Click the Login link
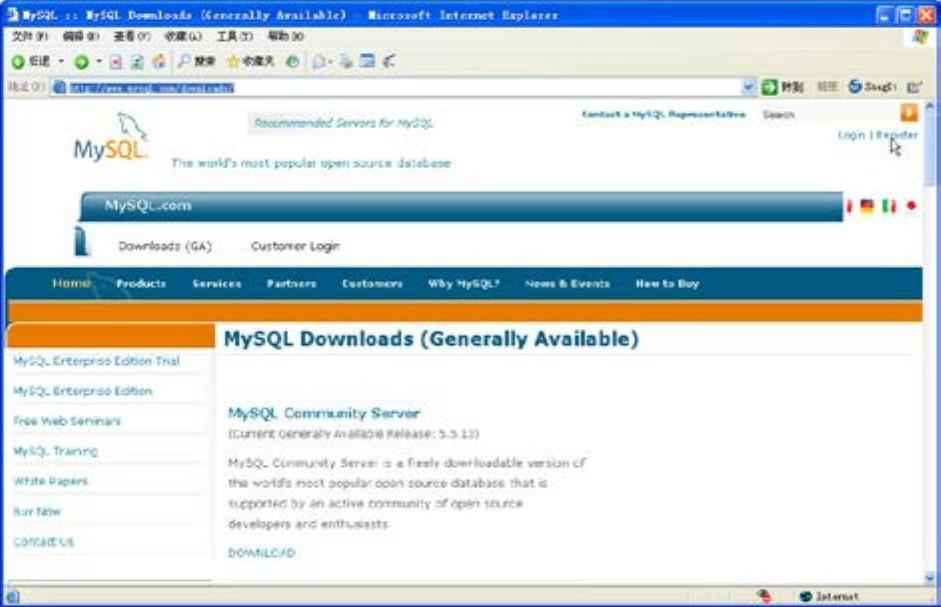 pyautogui.click(x=852, y=135)
